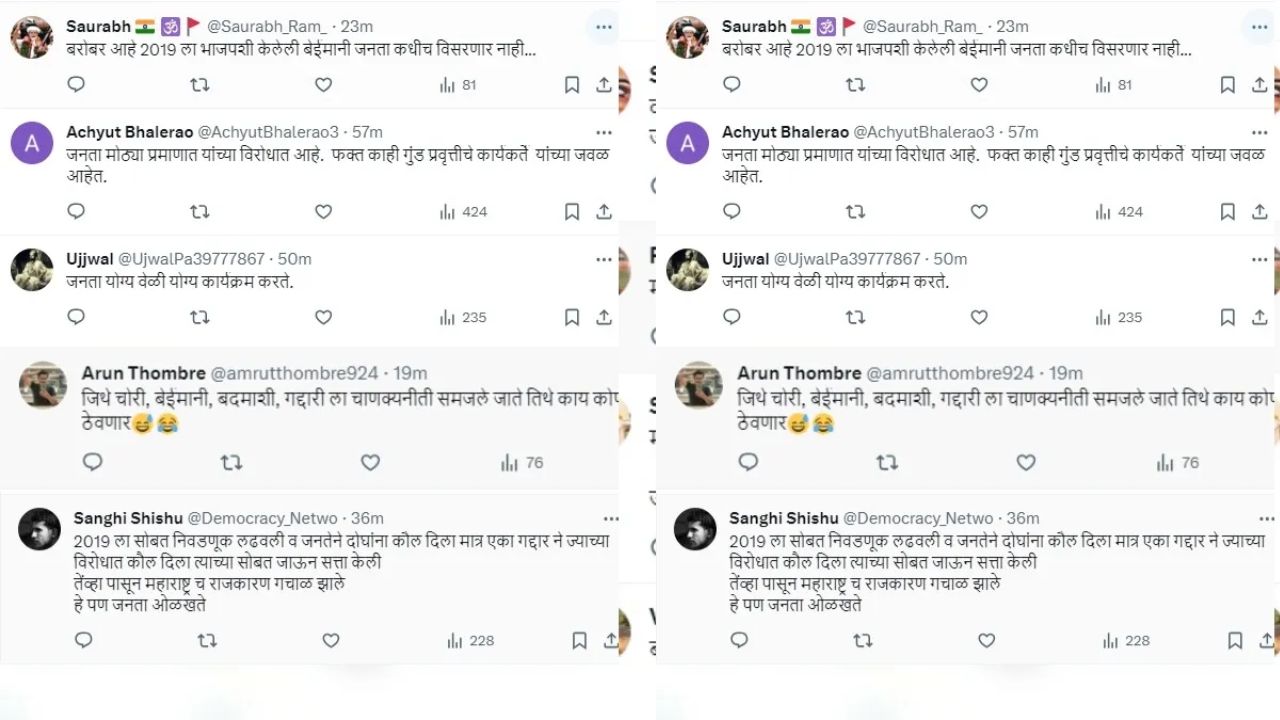
Task: Retweet Achyut Bhalerao's post in left panel
Action: pos(199,212)
